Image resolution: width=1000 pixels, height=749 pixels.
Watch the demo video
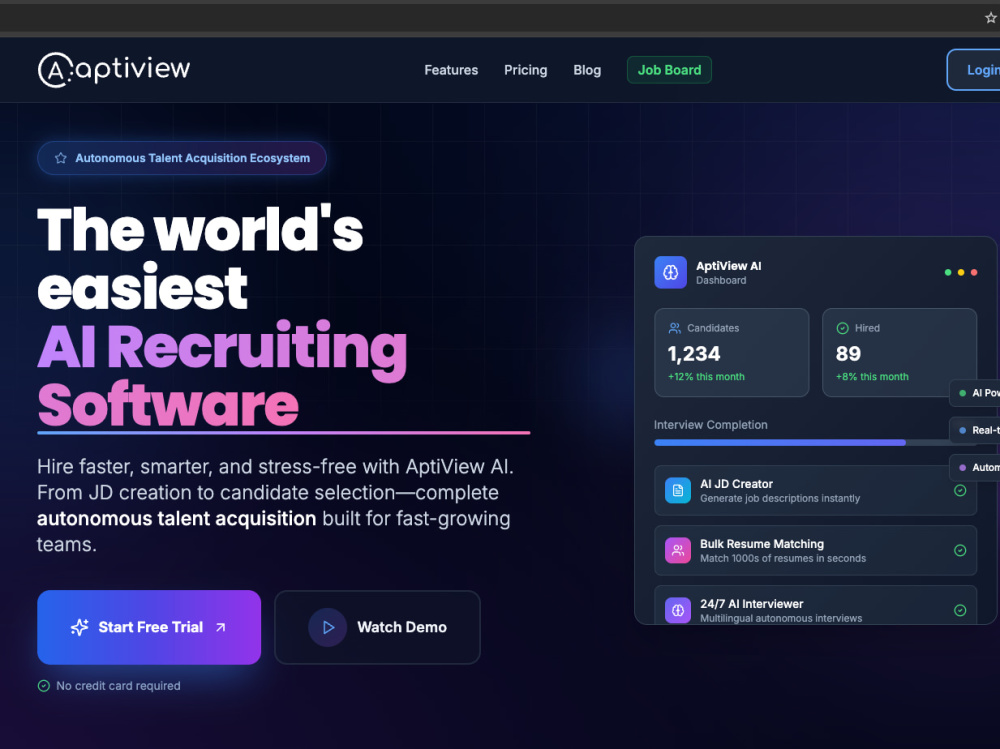(377, 627)
